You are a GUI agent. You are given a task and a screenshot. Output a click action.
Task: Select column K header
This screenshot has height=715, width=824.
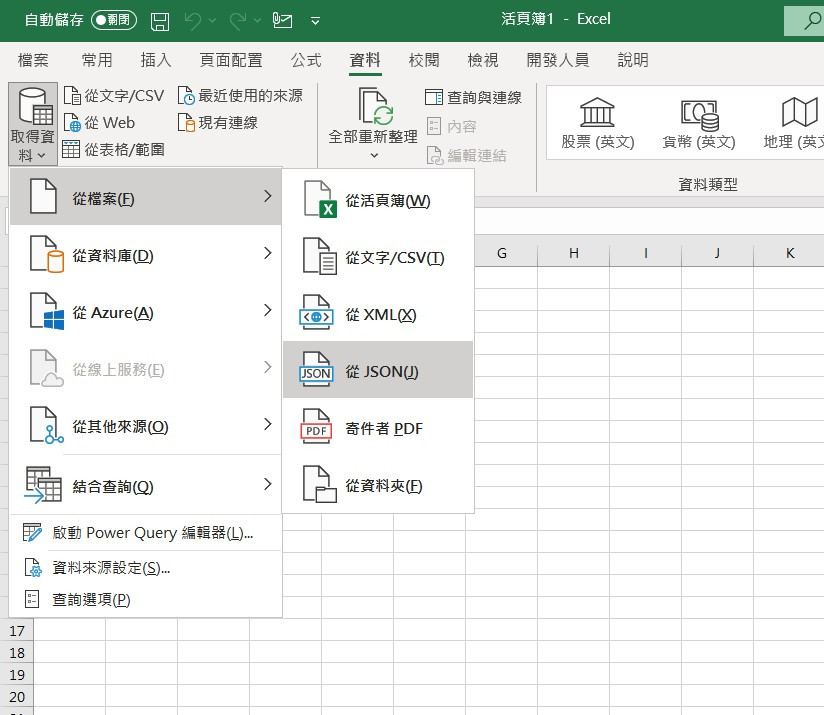(790, 254)
